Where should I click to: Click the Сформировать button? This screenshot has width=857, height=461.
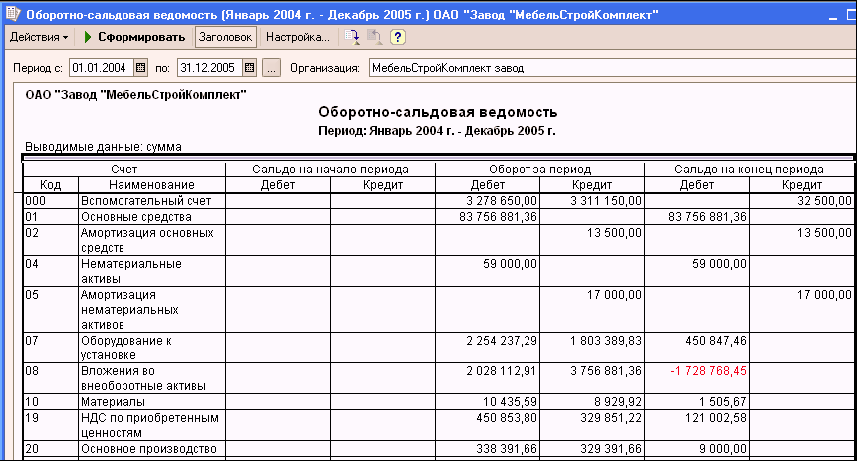coord(135,37)
